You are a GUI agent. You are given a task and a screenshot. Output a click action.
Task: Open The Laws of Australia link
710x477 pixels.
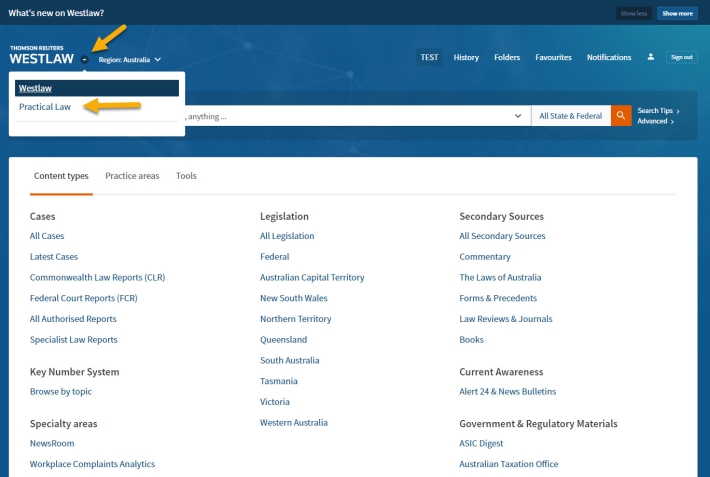click(500, 278)
